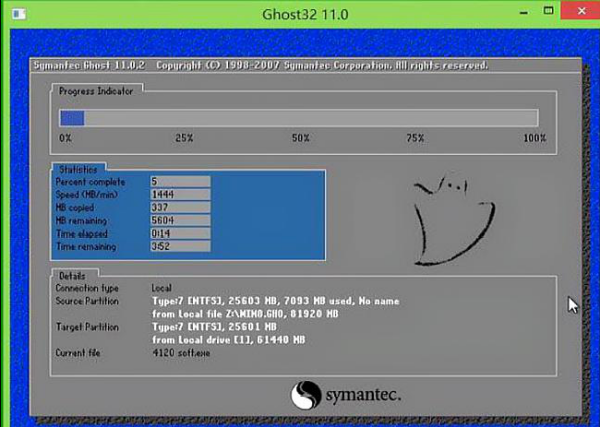The height and width of the screenshot is (427, 600).
Task: Click the 50% progress marker label
Action: click(x=300, y=138)
